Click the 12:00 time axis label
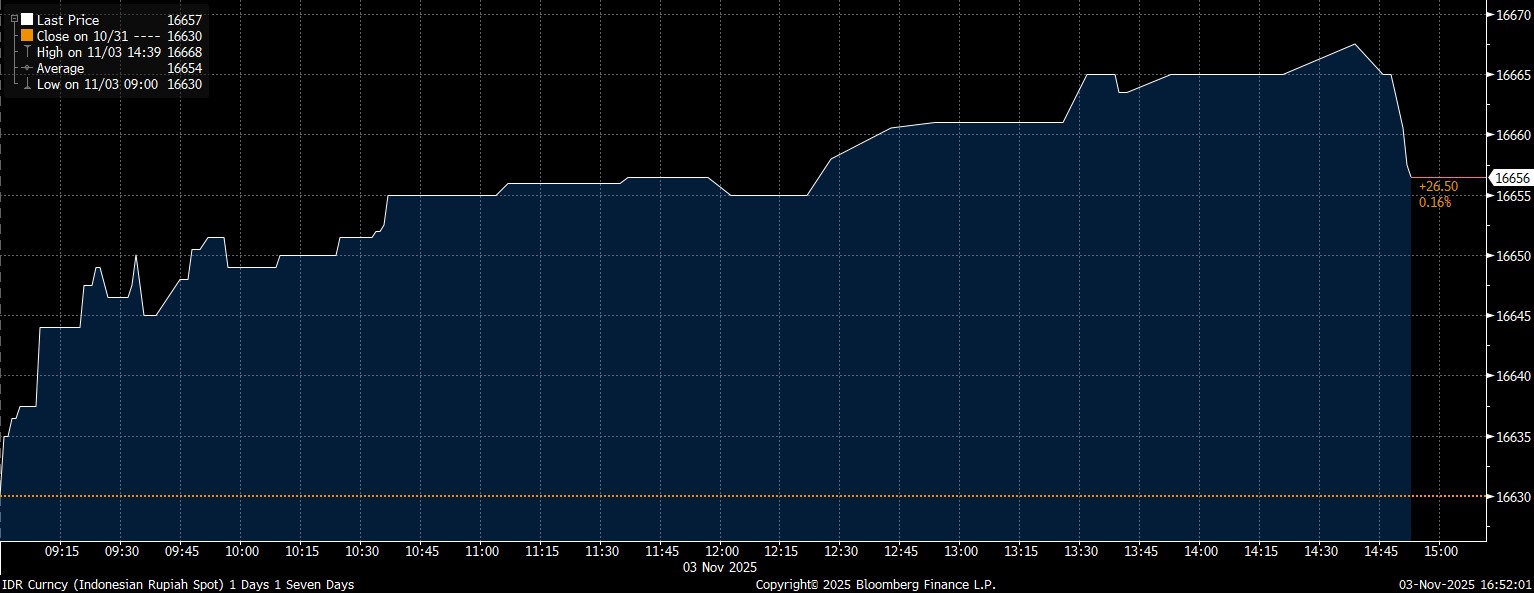This screenshot has height=593, width=1534. click(721, 551)
